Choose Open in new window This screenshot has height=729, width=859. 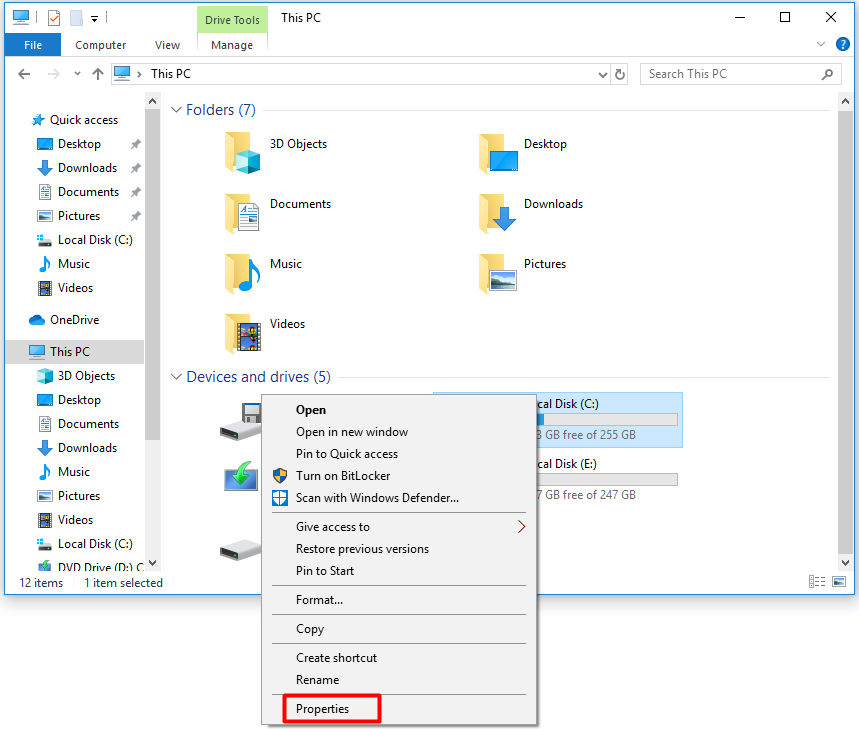[x=399, y=432]
